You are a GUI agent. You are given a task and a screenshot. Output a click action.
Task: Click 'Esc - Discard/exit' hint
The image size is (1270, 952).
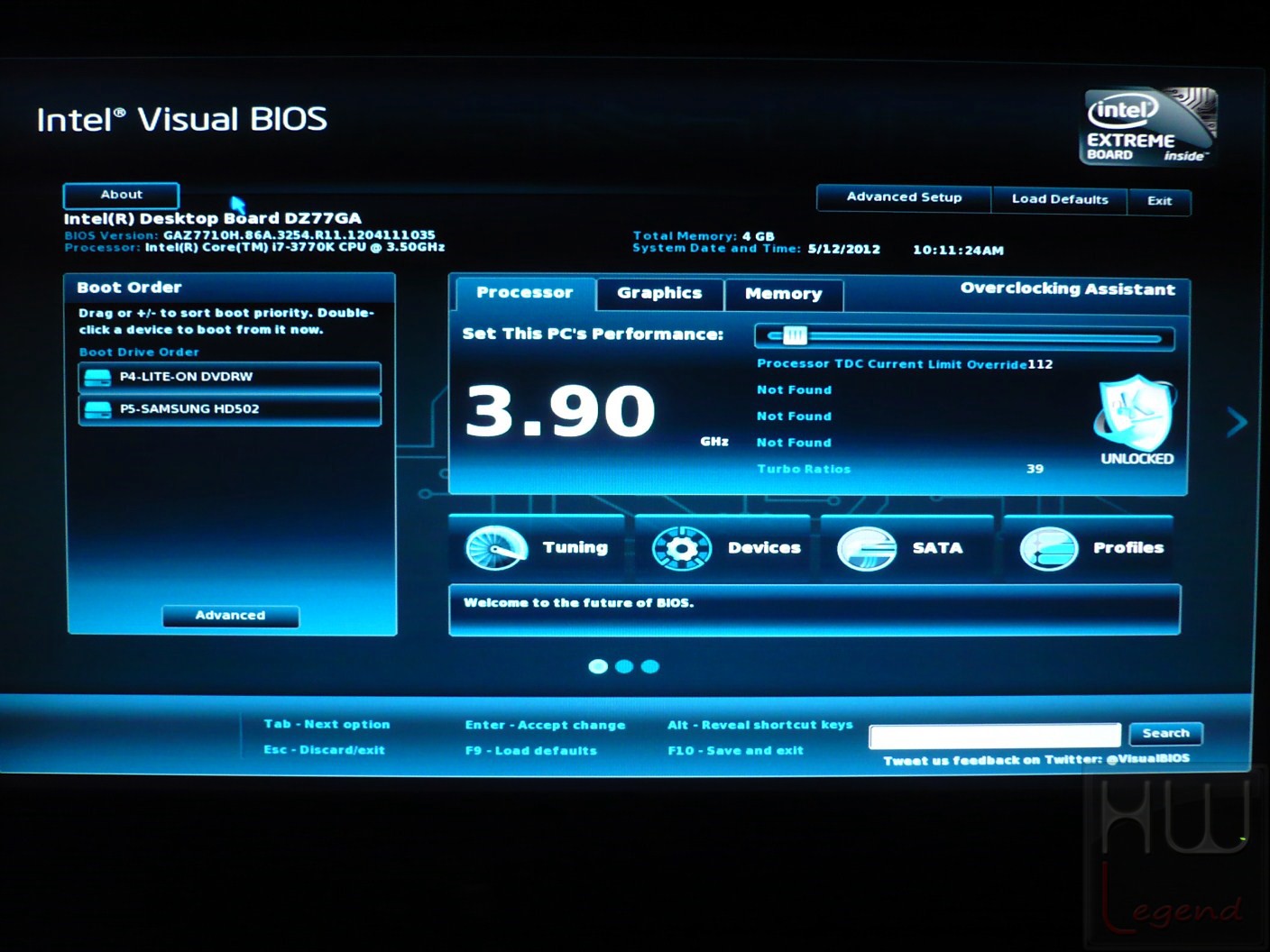324,750
